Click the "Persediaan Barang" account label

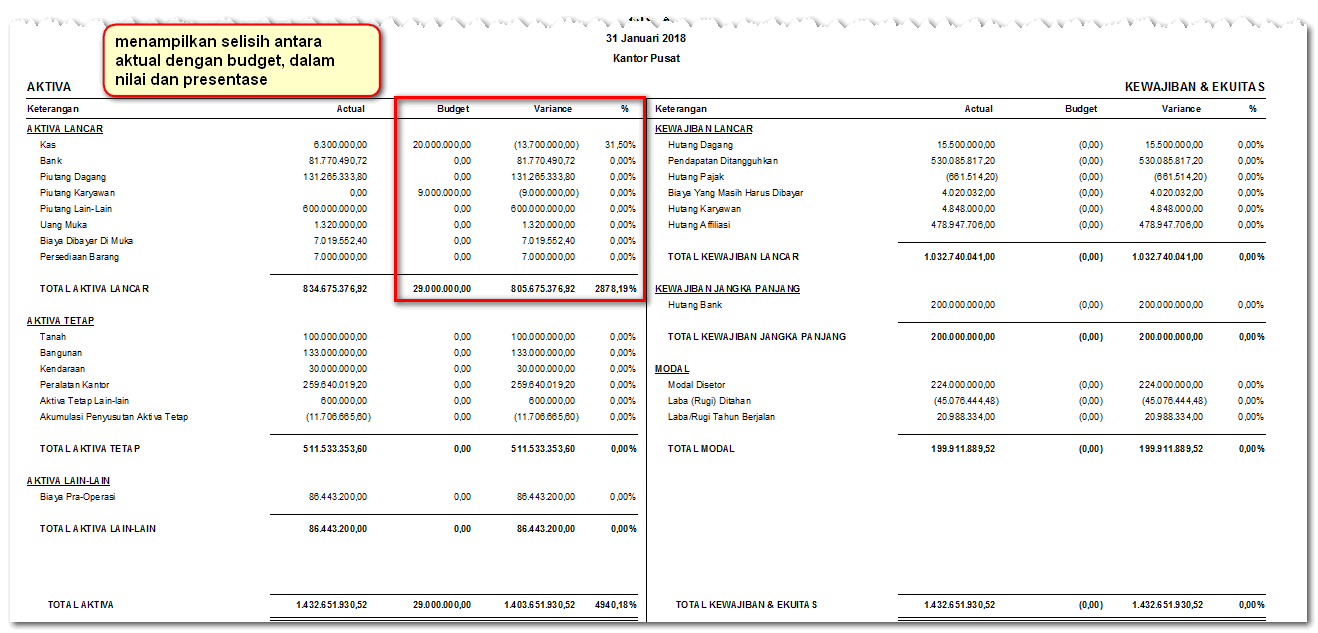coord(79,257)
